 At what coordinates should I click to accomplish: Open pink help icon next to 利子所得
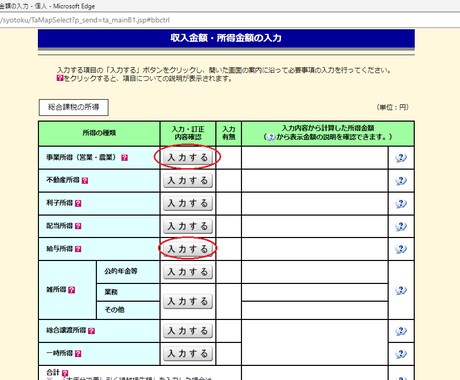(x=78, y=203)
